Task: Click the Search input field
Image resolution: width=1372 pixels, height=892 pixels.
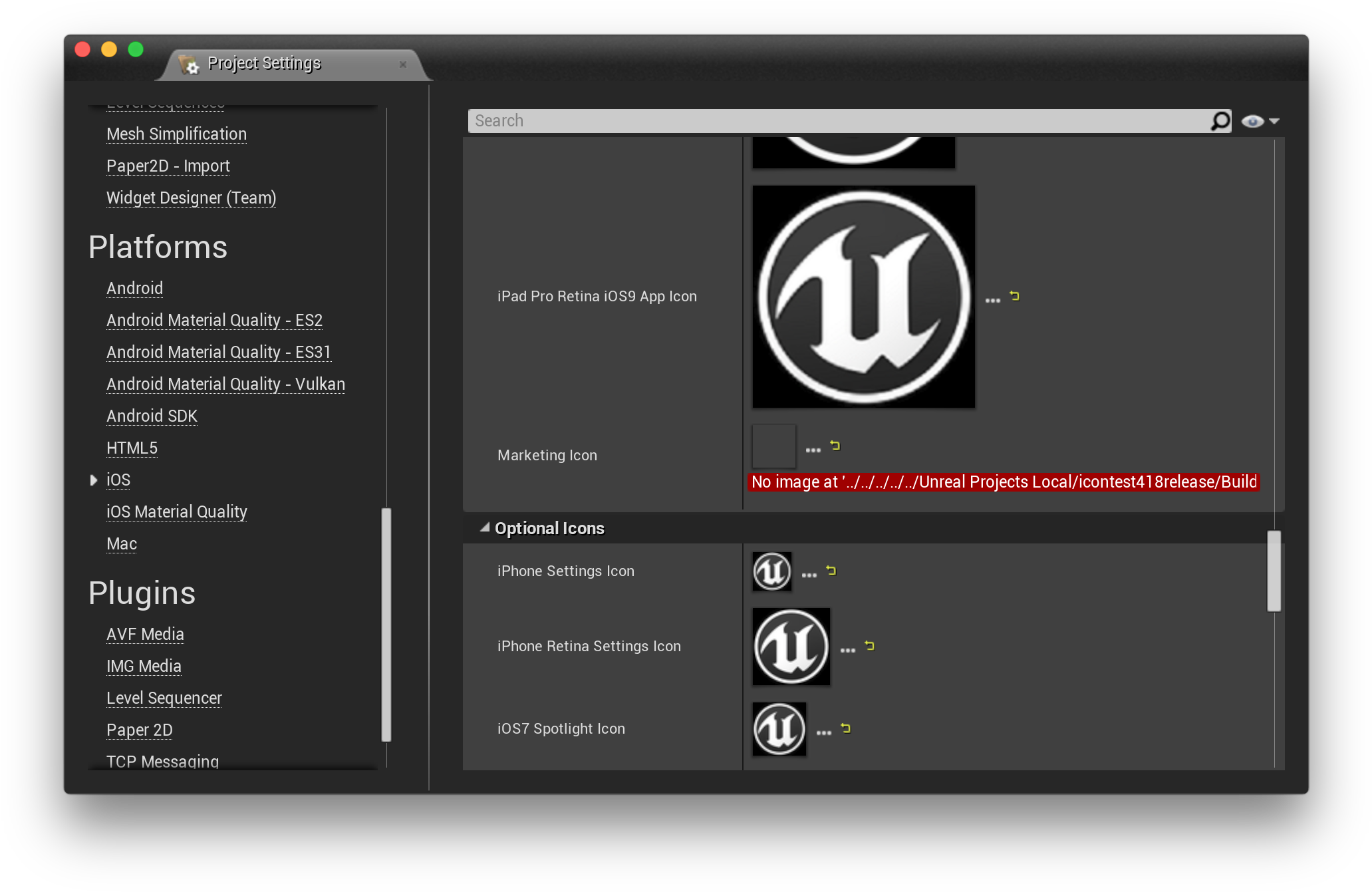Action: coord(838,121)
